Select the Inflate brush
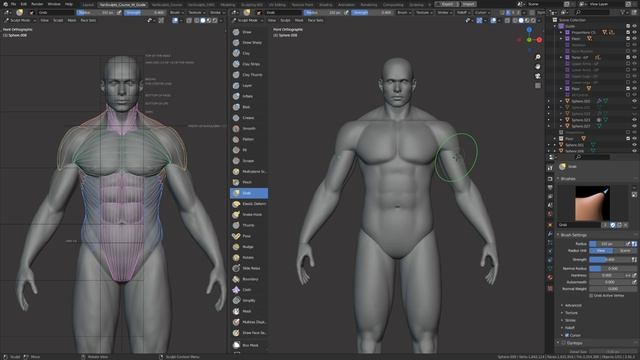The image size is (640, 360). click(249, 96)
